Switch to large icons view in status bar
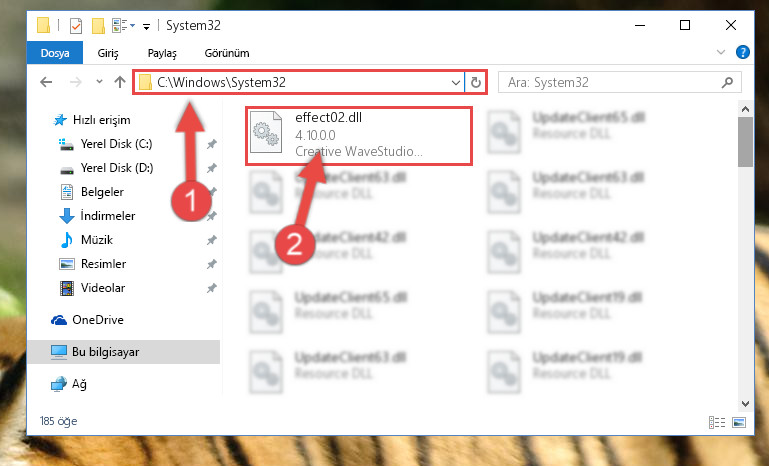 [x=739, y=422]
